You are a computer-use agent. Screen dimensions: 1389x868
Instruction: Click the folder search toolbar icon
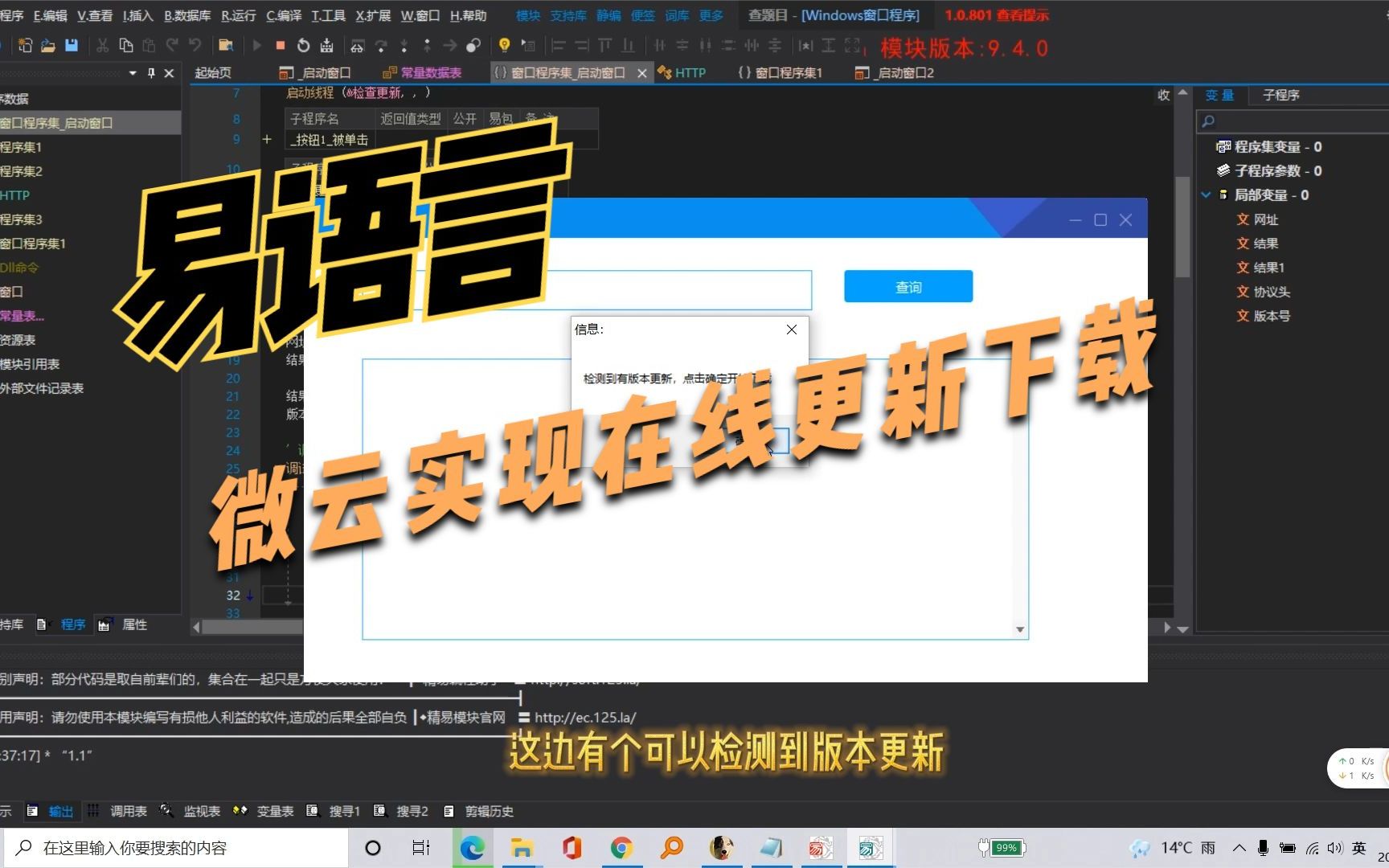[226, 46]
